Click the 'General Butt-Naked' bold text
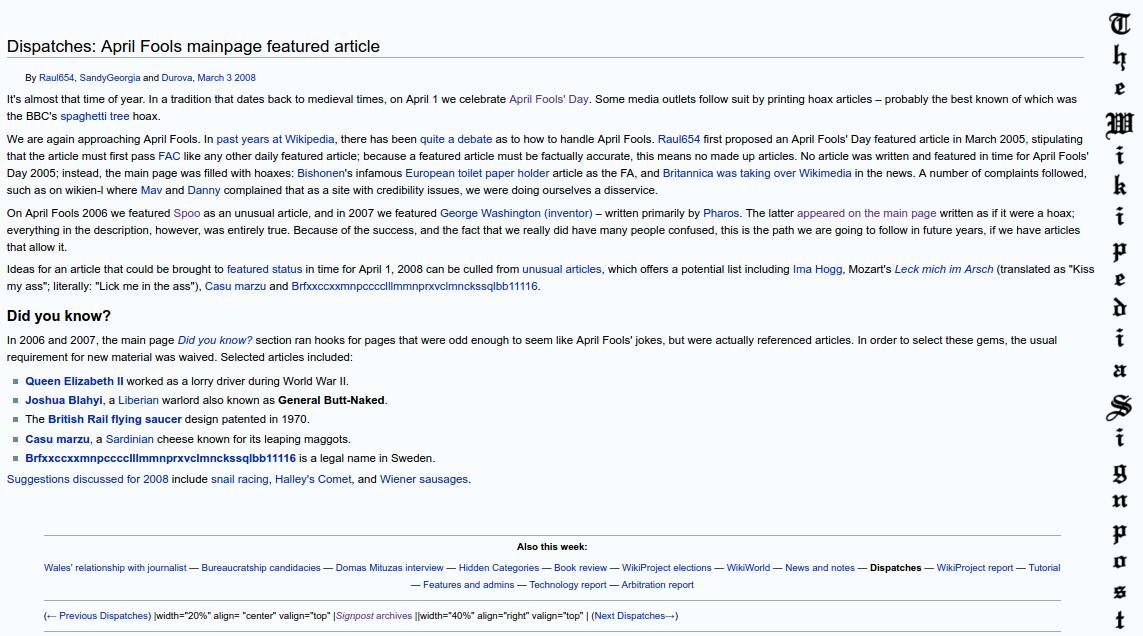The image size is (1143, 636). [x=331, y=400]
